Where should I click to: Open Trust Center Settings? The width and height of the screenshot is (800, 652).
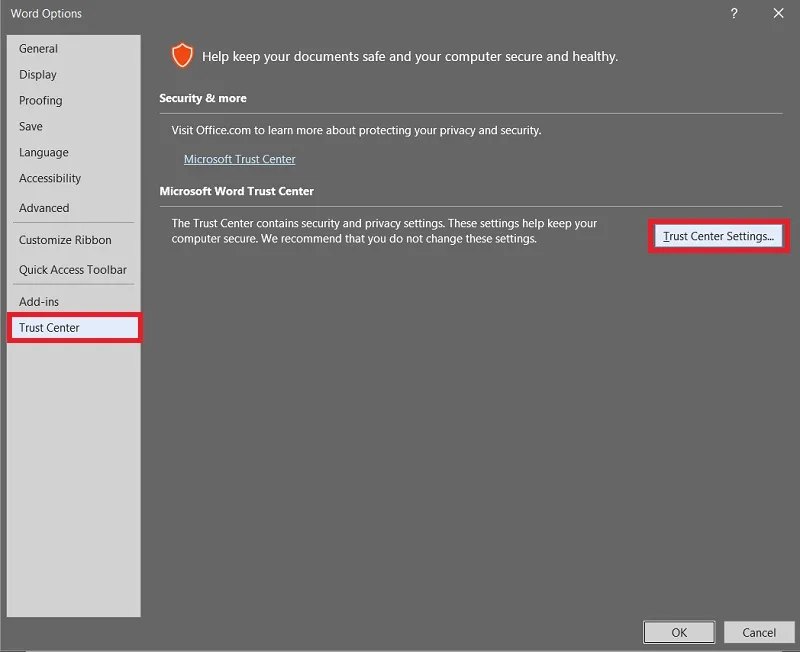pos(718,236)
